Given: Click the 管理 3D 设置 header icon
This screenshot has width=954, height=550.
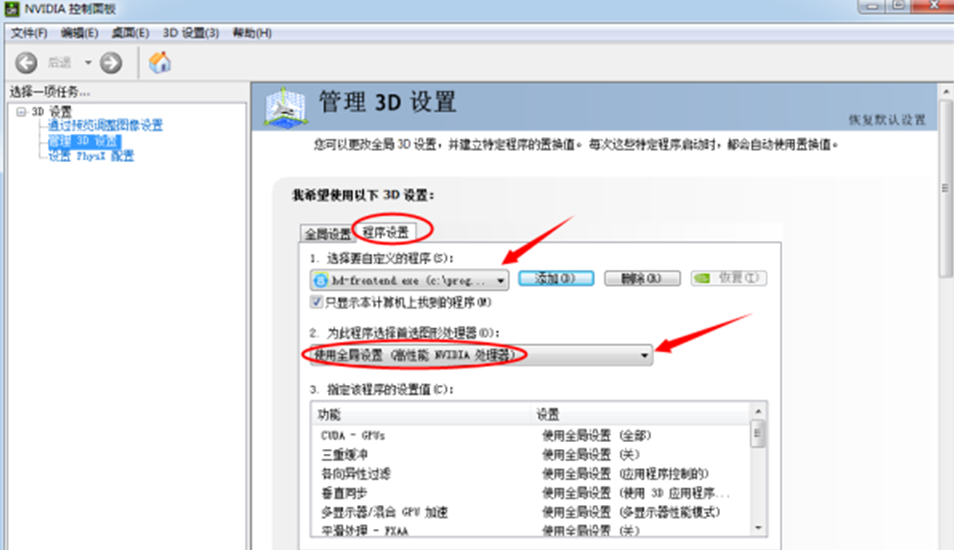Looking at the screenshot, I should (x=285, y=108).
